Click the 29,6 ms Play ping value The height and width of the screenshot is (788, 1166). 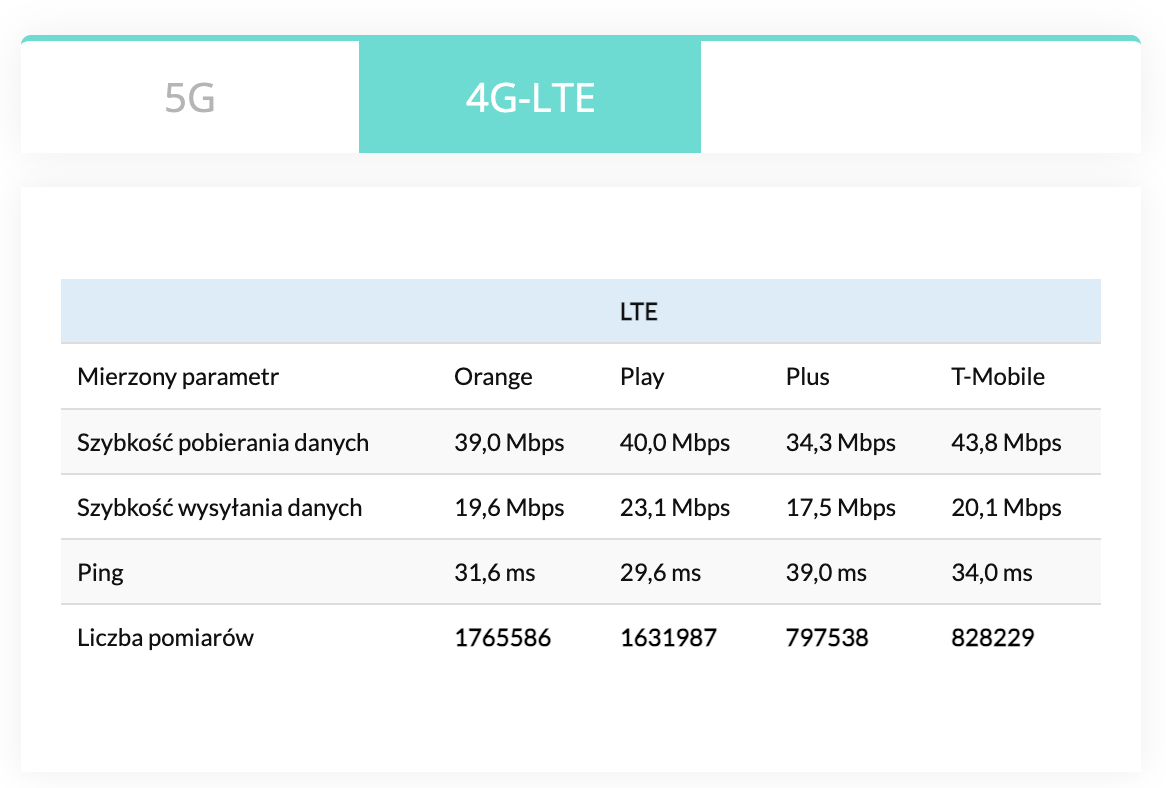(x=661, y=573)
